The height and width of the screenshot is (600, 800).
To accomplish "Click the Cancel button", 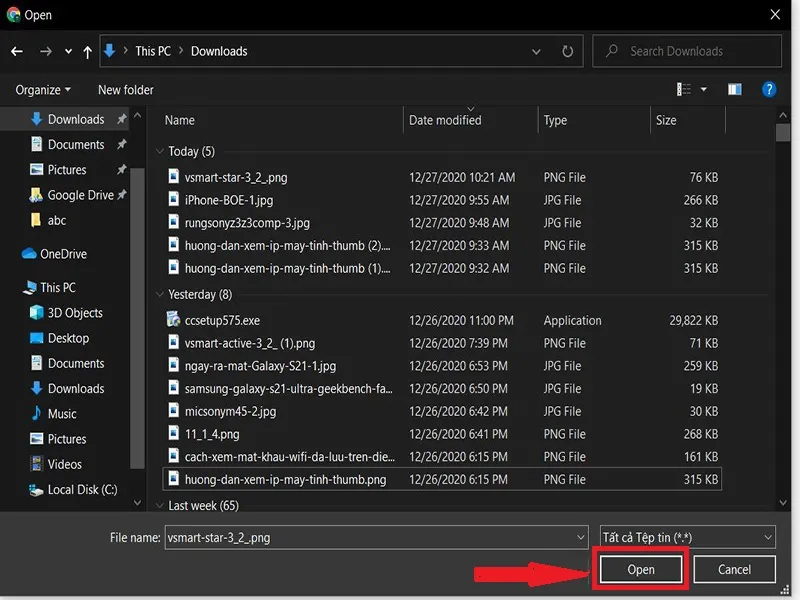I will (734, 569).
